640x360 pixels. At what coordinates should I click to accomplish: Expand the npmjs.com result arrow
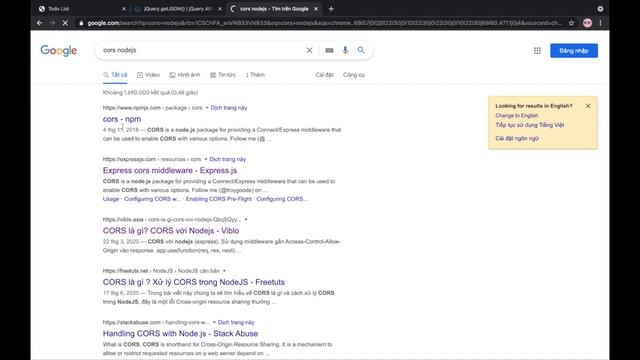(x=207, y=108)
